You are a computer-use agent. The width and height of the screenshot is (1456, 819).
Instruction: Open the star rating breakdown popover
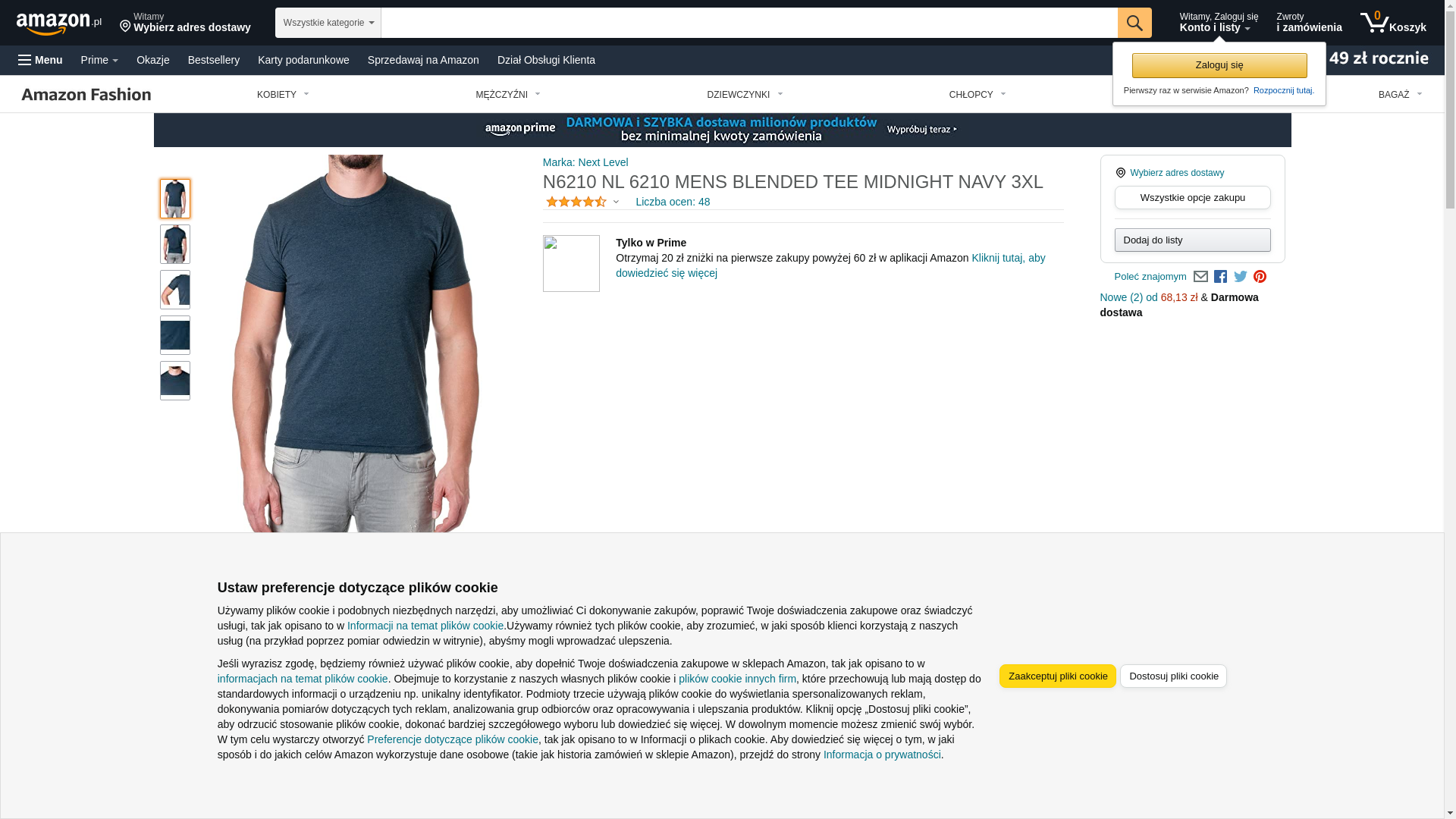(x=582, y=202)
